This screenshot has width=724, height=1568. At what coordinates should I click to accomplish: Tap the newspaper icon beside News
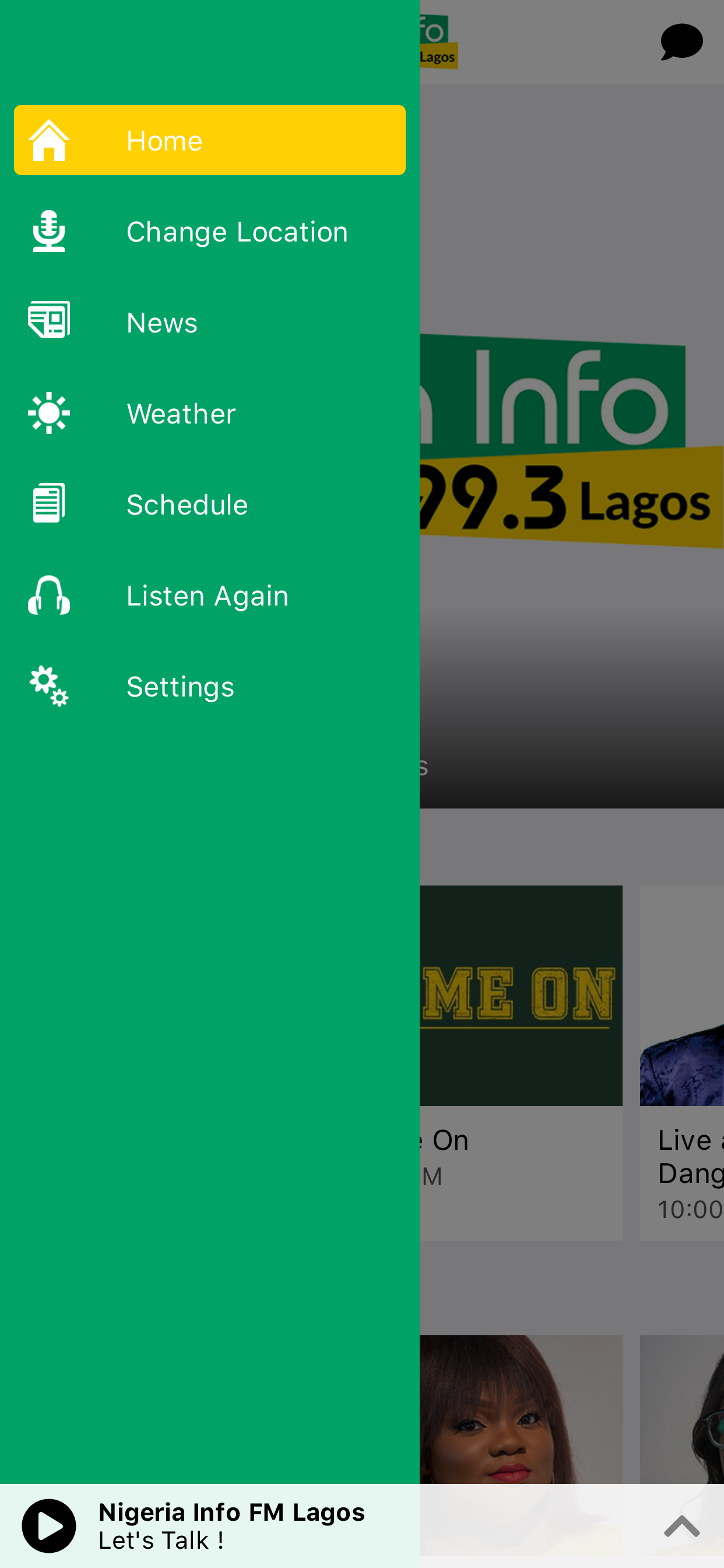point(48,320)
